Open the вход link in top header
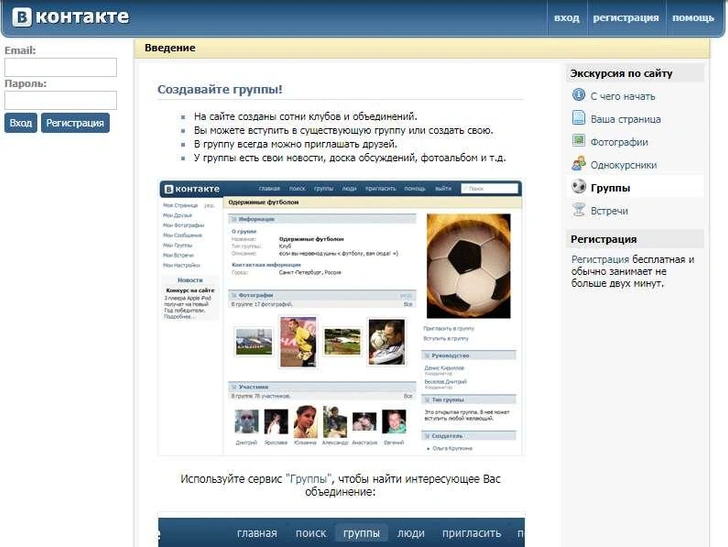The width and height of the screenshot is (728, 547). 566,18
